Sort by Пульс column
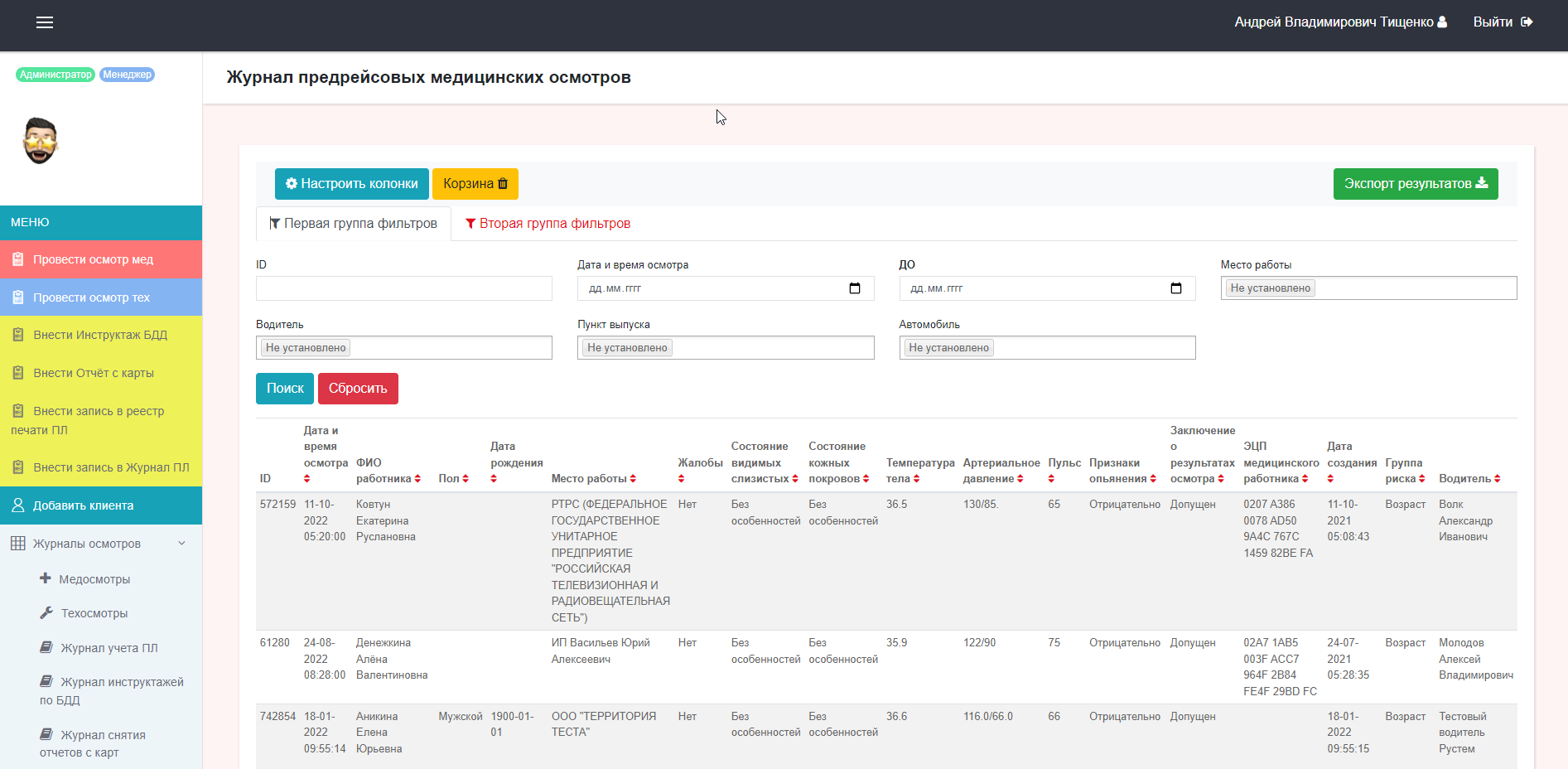This screenshot has height=769, width=1568. click(1051, 479)
